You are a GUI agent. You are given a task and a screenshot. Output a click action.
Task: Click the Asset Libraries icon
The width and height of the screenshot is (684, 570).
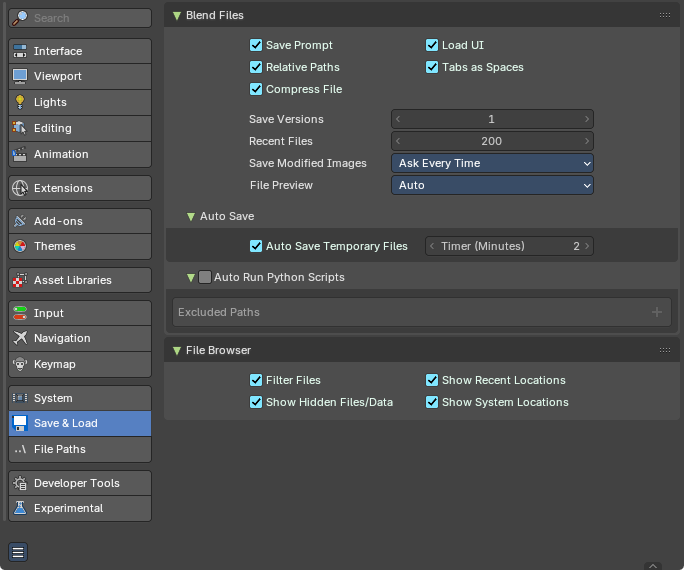(20, 280)
